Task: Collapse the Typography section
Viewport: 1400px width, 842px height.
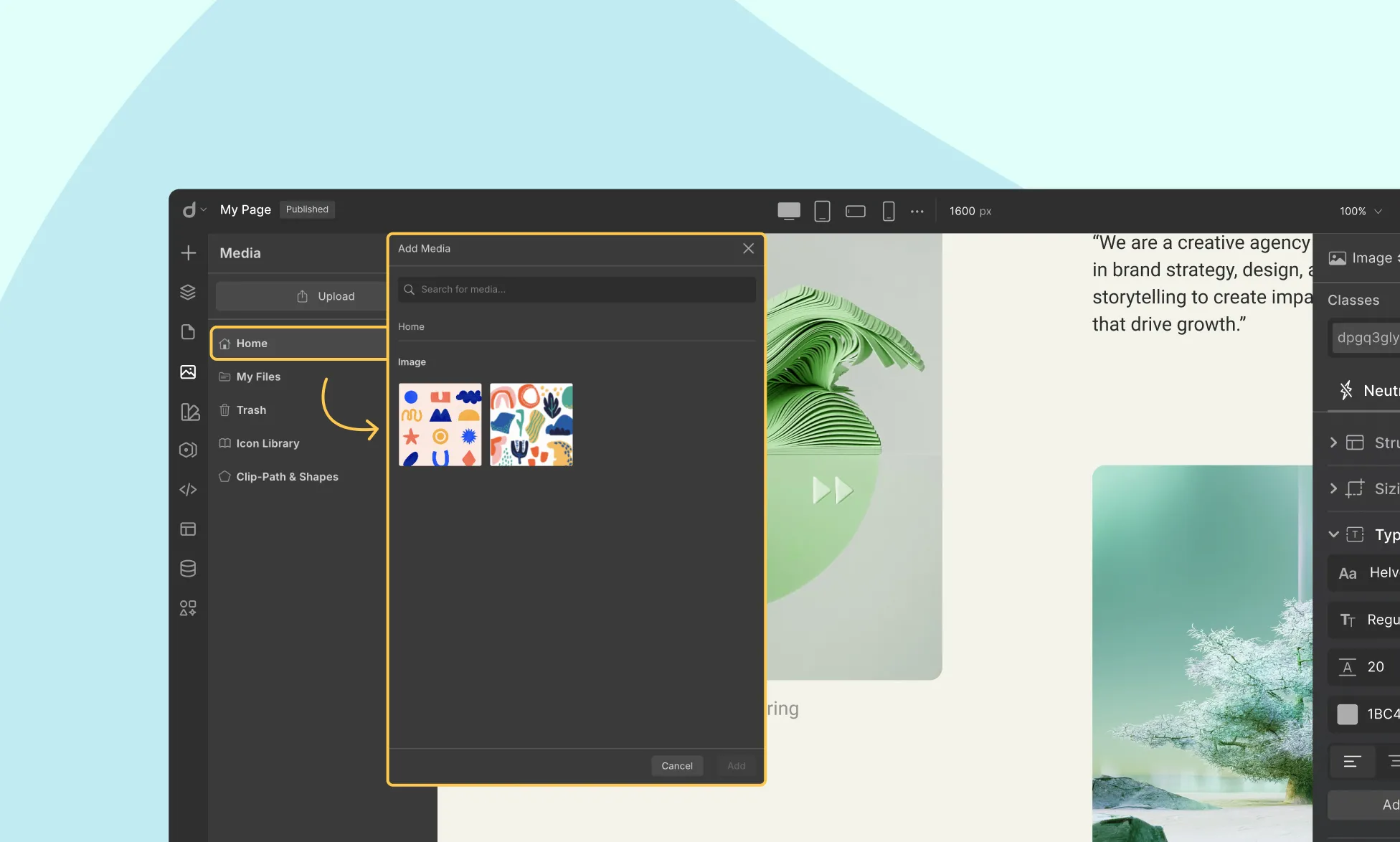Action: [1365, 534]
